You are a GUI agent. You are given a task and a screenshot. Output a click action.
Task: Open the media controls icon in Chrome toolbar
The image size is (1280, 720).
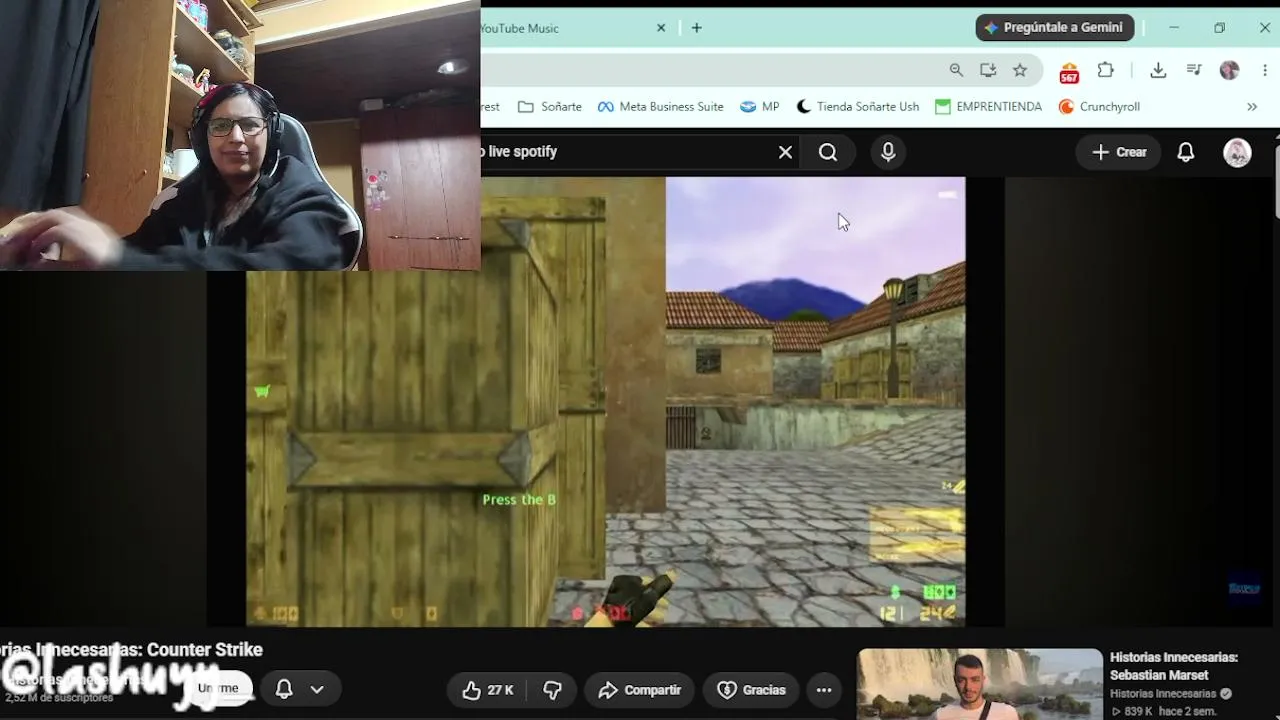point(1194,70)
